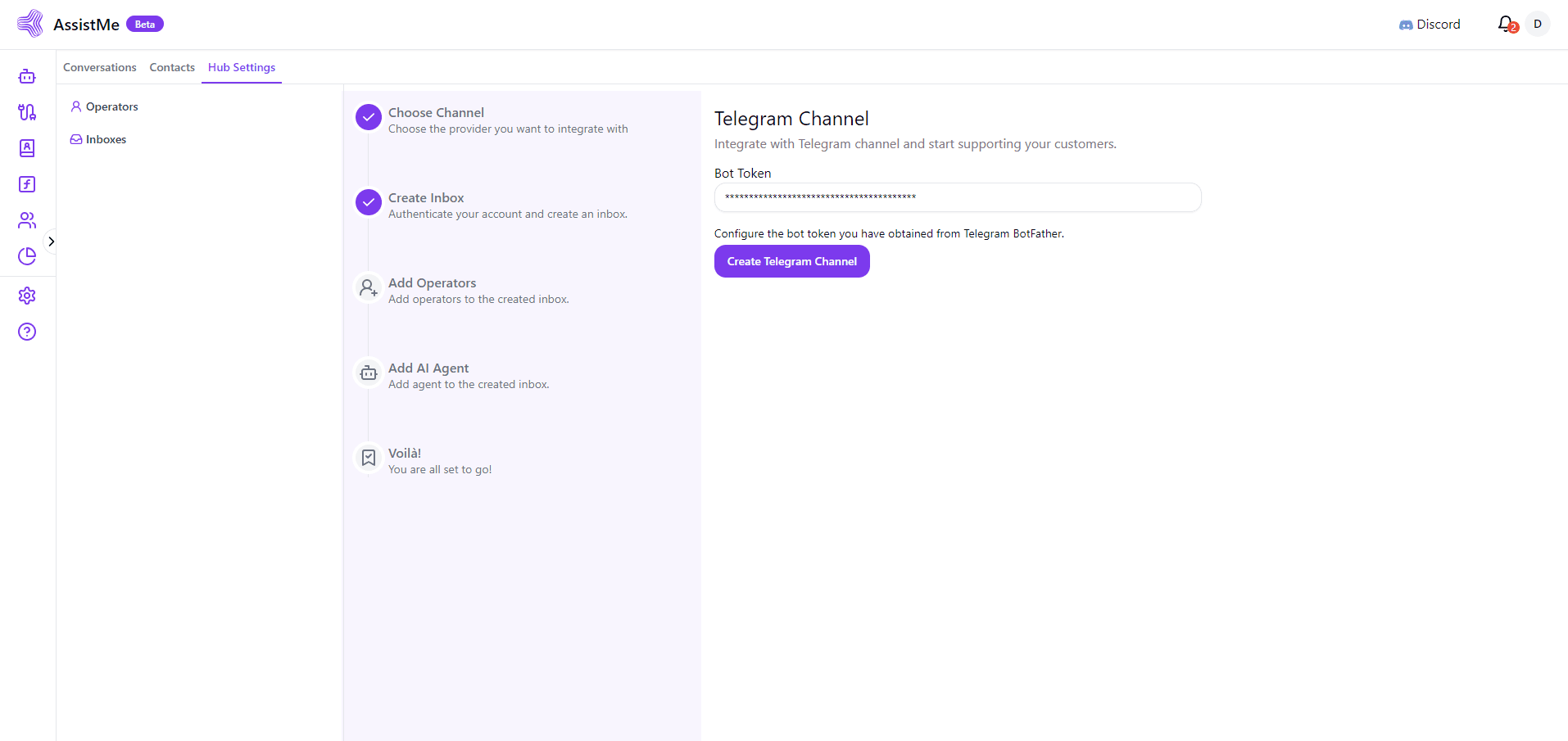This screenshot has height=741, width=1568.
Task: Select the Add Operators step title
Action: point(432,282)
